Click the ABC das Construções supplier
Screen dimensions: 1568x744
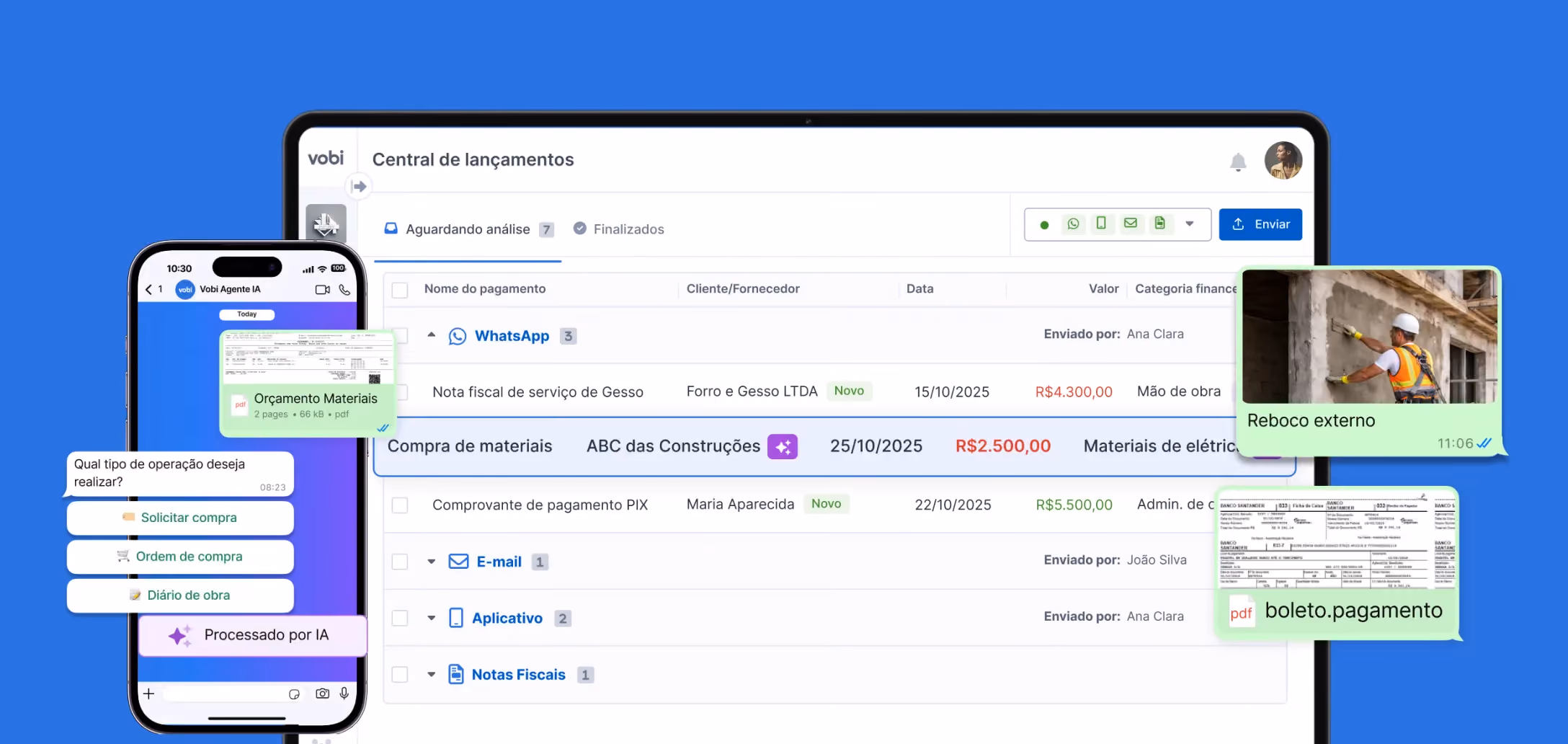pyautogui.click(x=673, y=446)
